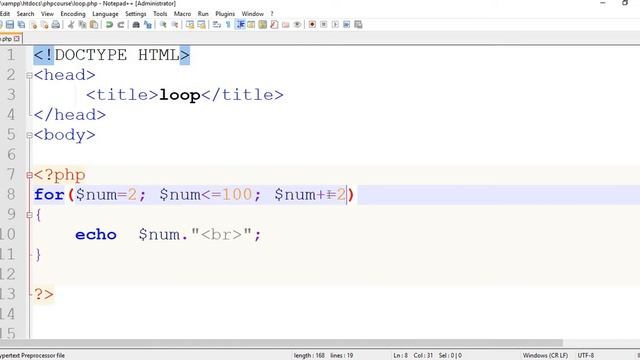Toggle Show All Characters pilcrow icon

(228, 25)
